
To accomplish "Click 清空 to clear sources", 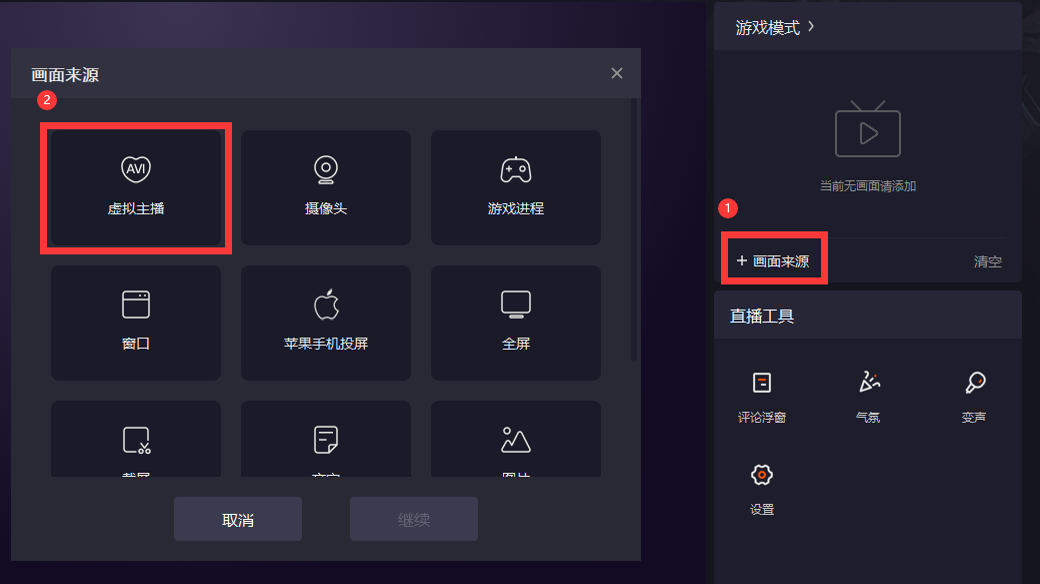I will (988, 261).
